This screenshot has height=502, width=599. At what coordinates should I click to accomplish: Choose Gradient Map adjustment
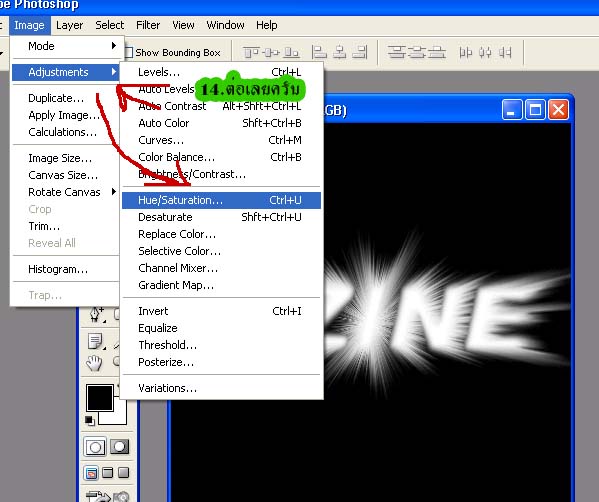click(221, 285)
